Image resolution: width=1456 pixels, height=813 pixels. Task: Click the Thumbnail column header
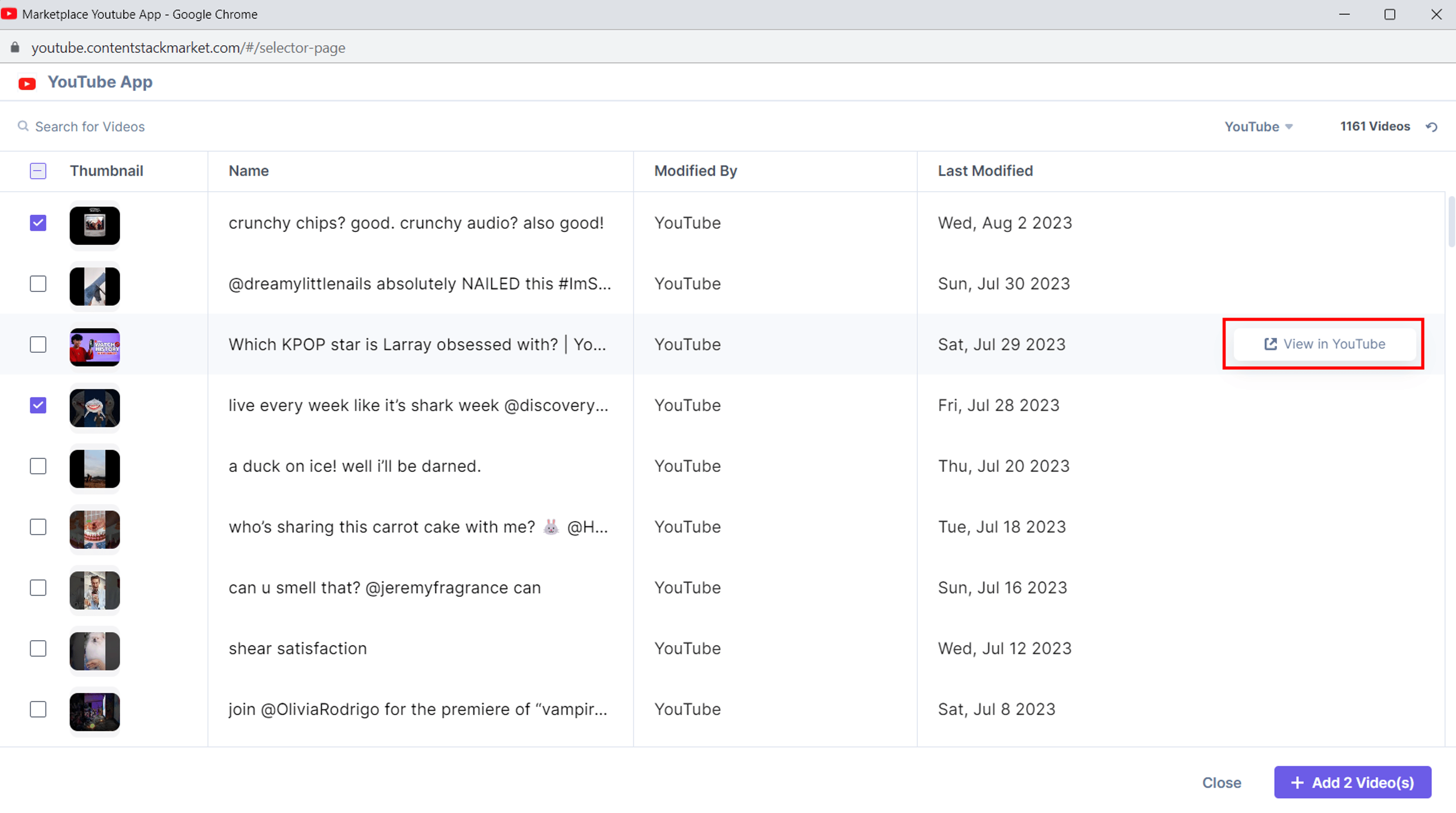[106, 171]
